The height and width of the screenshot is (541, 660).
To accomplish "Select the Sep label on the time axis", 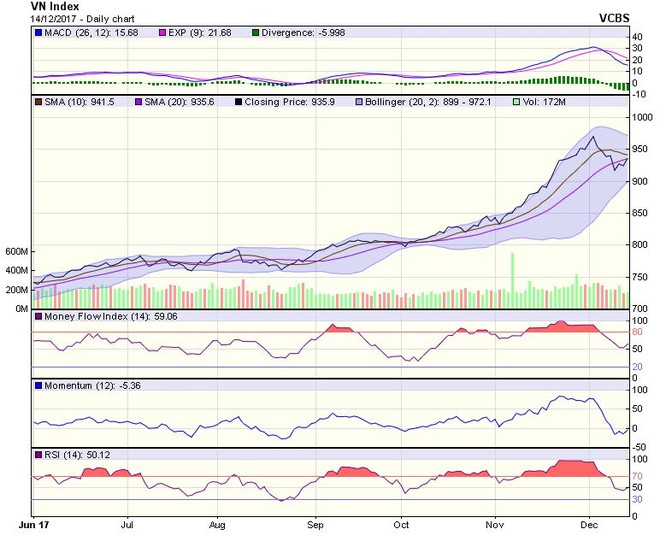I will (315, 522).
